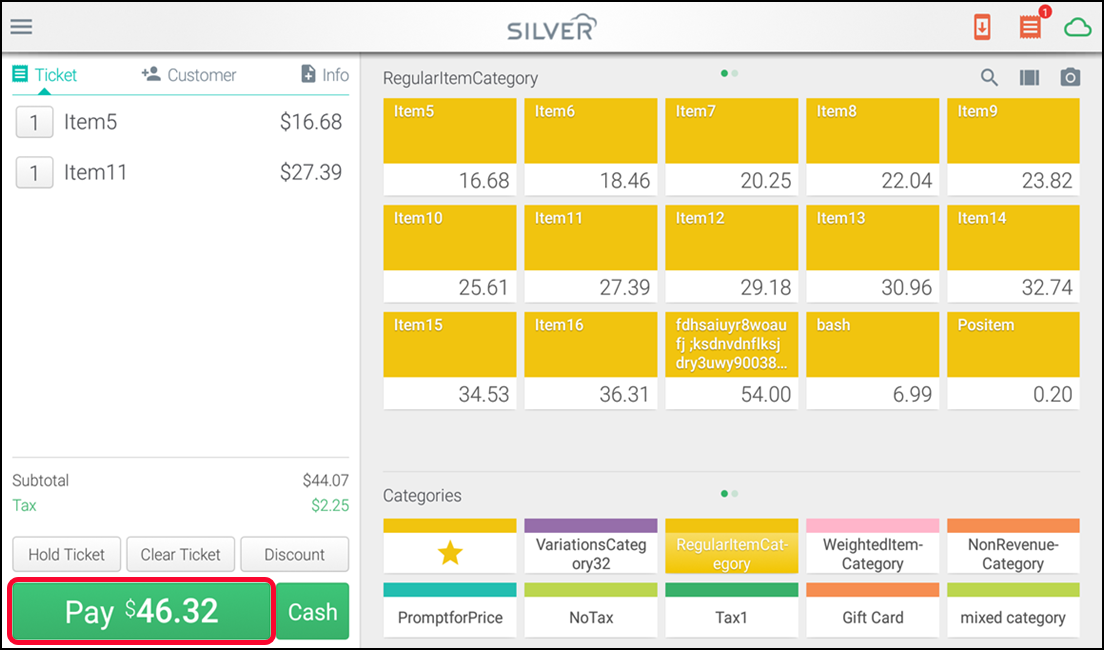Open the camera scanner icon

tap(1070, 77)
